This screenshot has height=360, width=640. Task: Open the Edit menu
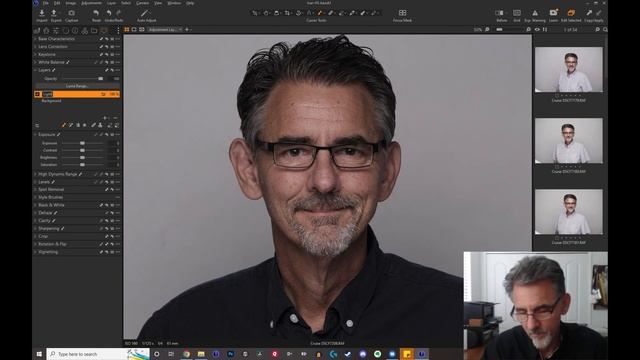[x=57, y=3]
